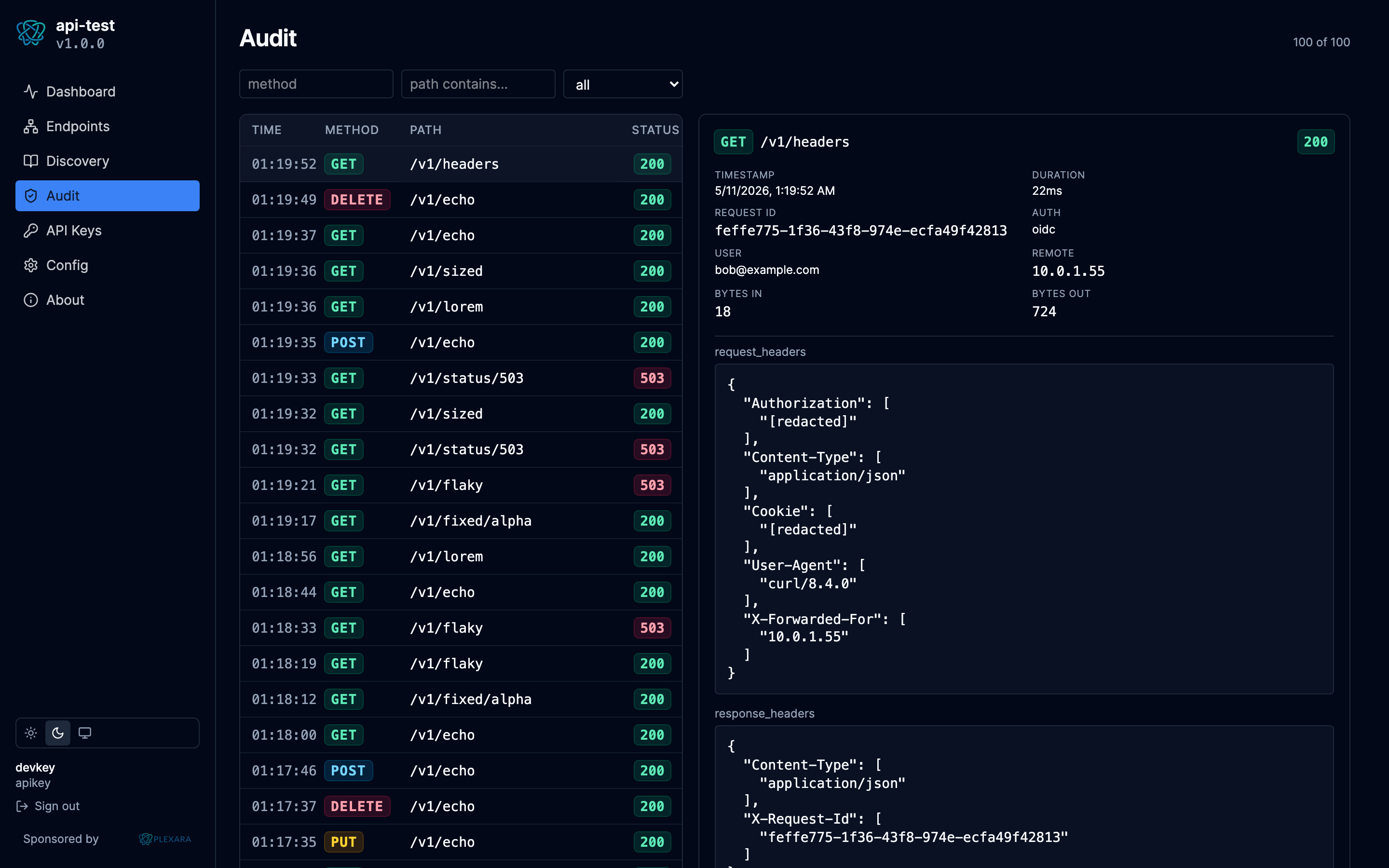
Task: Click the 200 status badge in detail panel
Action: pos(1316,142)
